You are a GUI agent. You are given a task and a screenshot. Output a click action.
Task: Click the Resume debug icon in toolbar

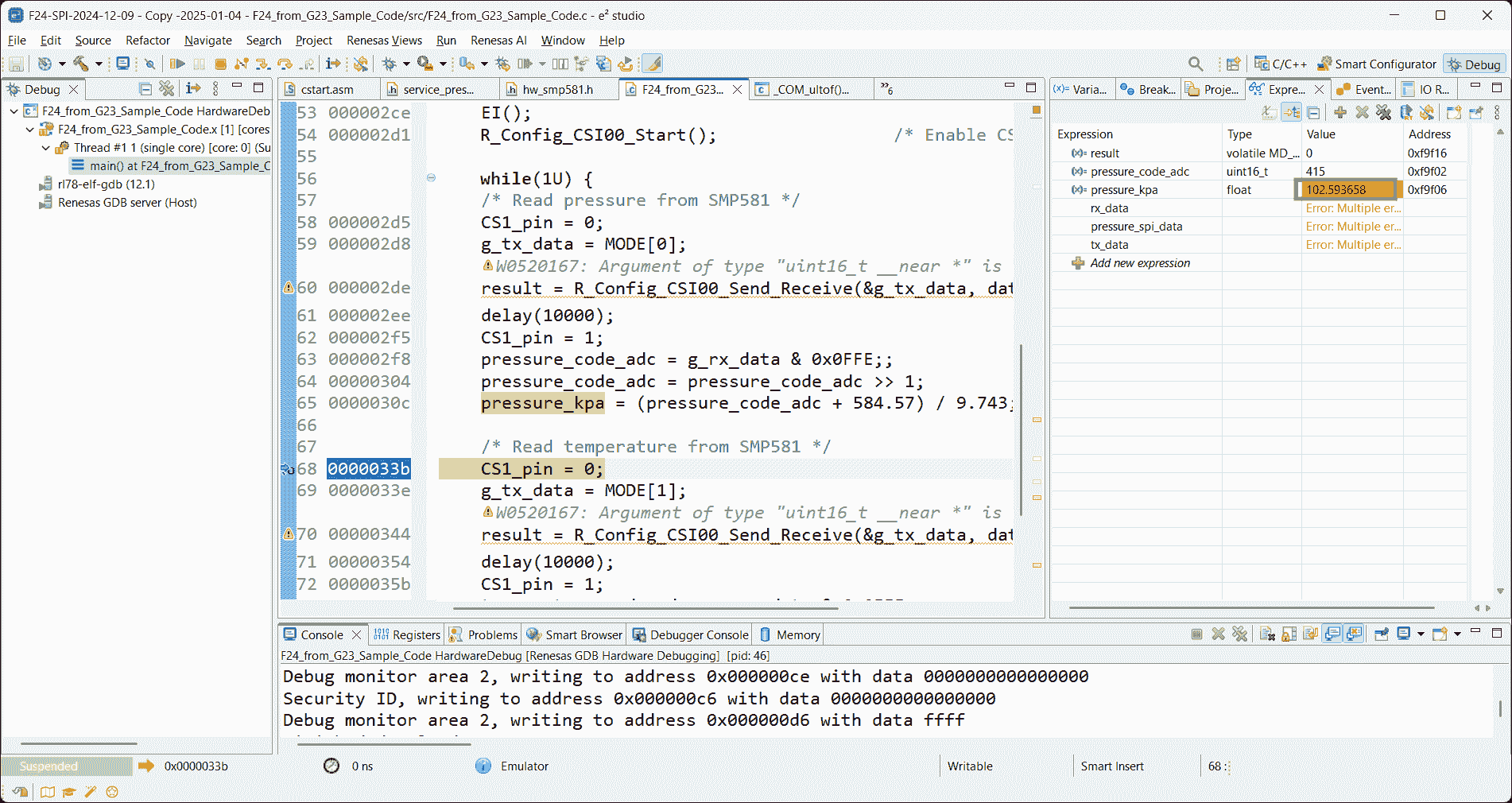click(x=177, y=64)
